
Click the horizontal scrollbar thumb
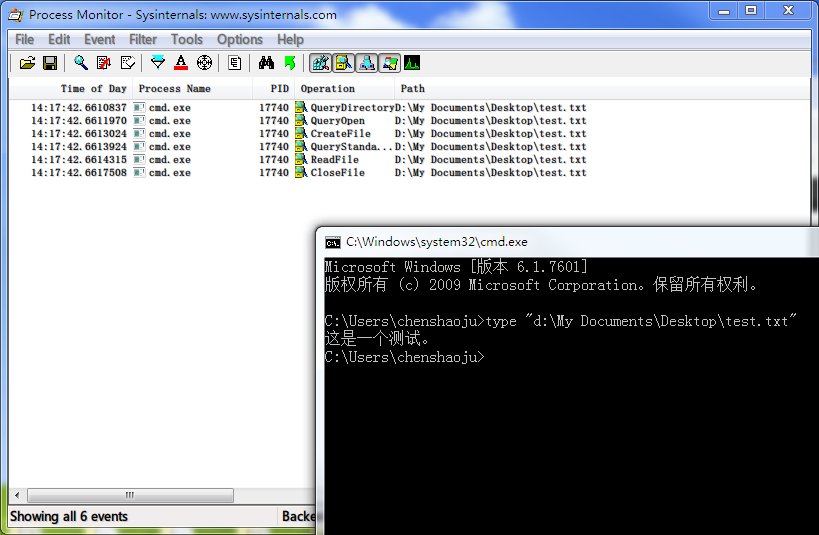click(x=130, y=495)
